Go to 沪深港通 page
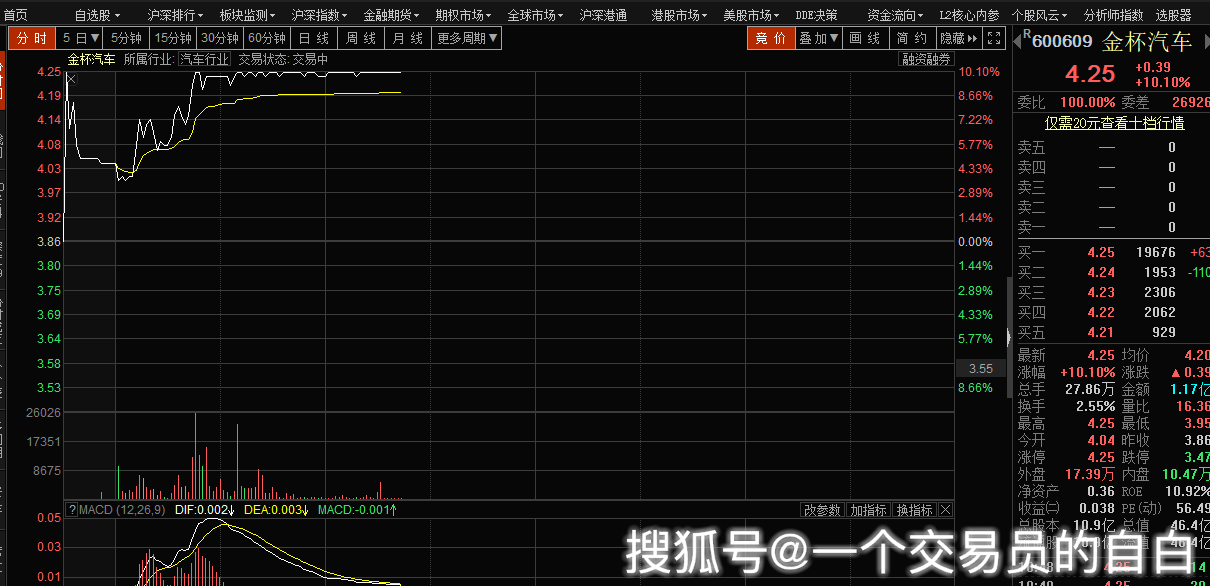 pyautogui.click(x=603, y=15)
